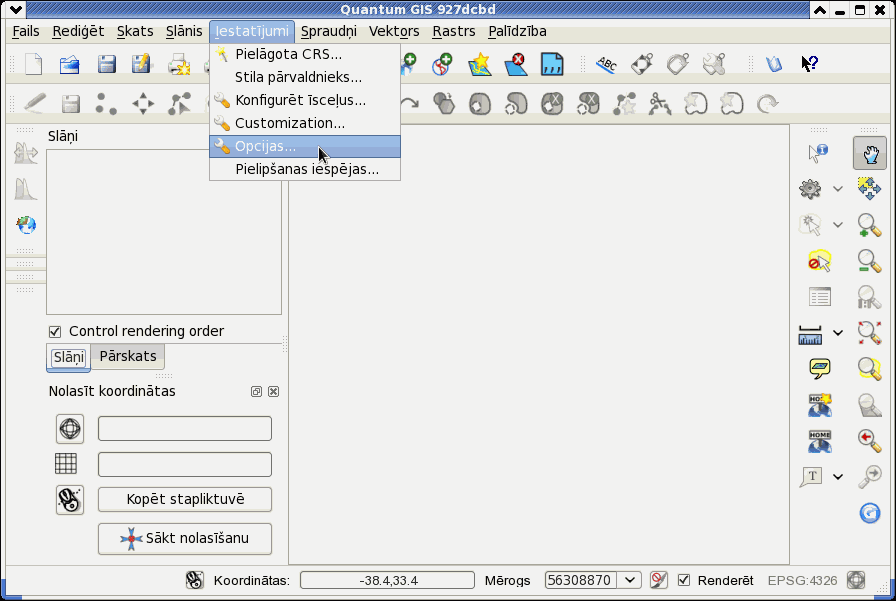Open project via the folder icon
Image resolution: width=896 pixels, height=601 pixels.
69,65
